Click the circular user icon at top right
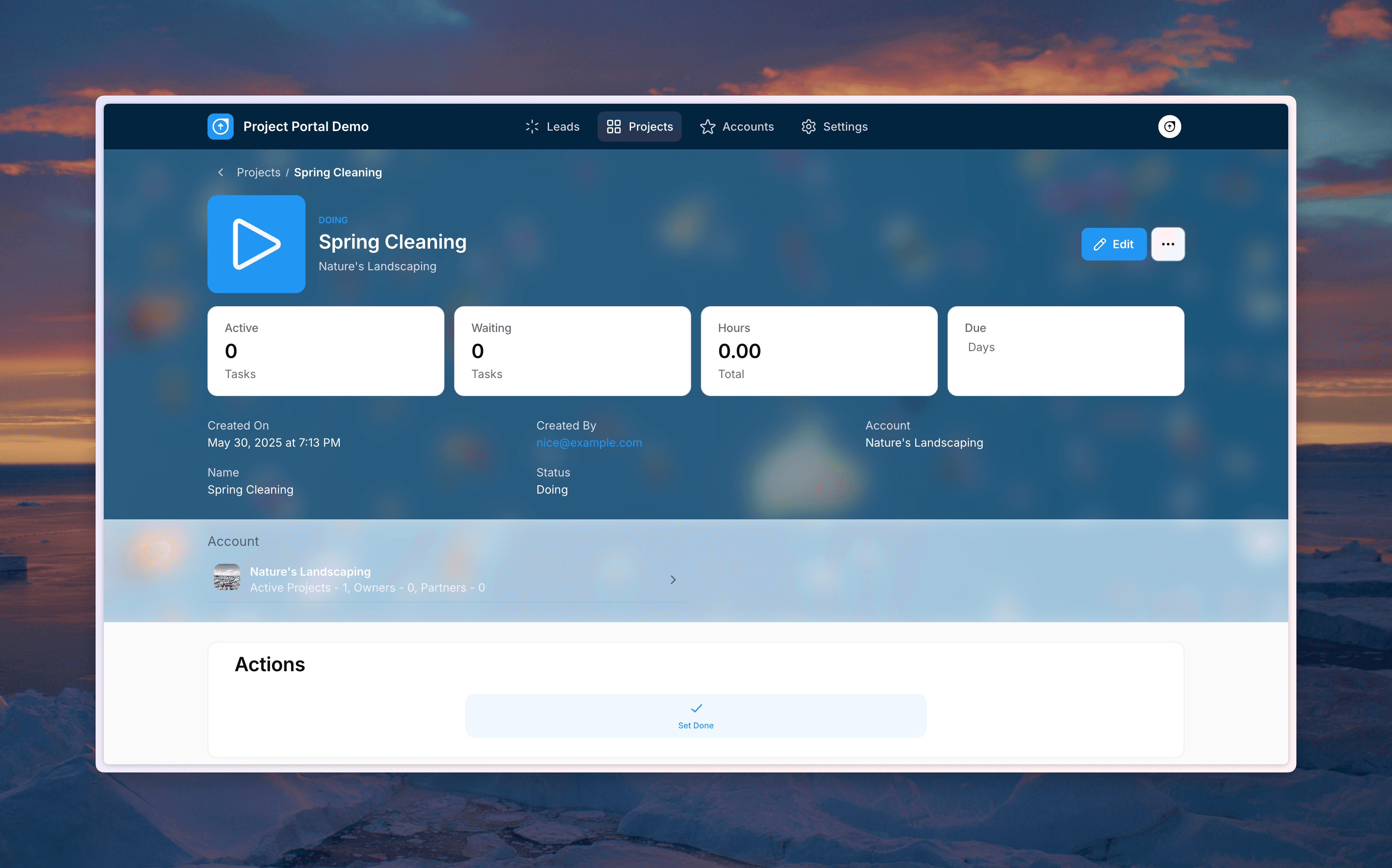The image size is (1392, 868). point(1170,126)
